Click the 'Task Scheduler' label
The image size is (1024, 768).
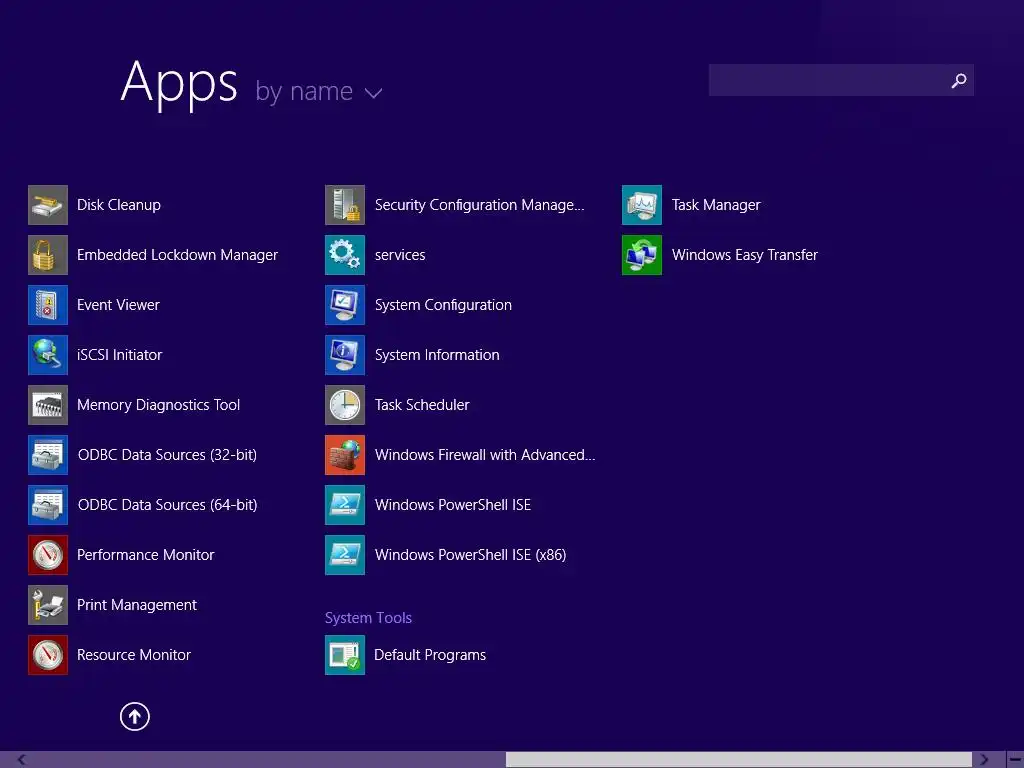point(422,405)
